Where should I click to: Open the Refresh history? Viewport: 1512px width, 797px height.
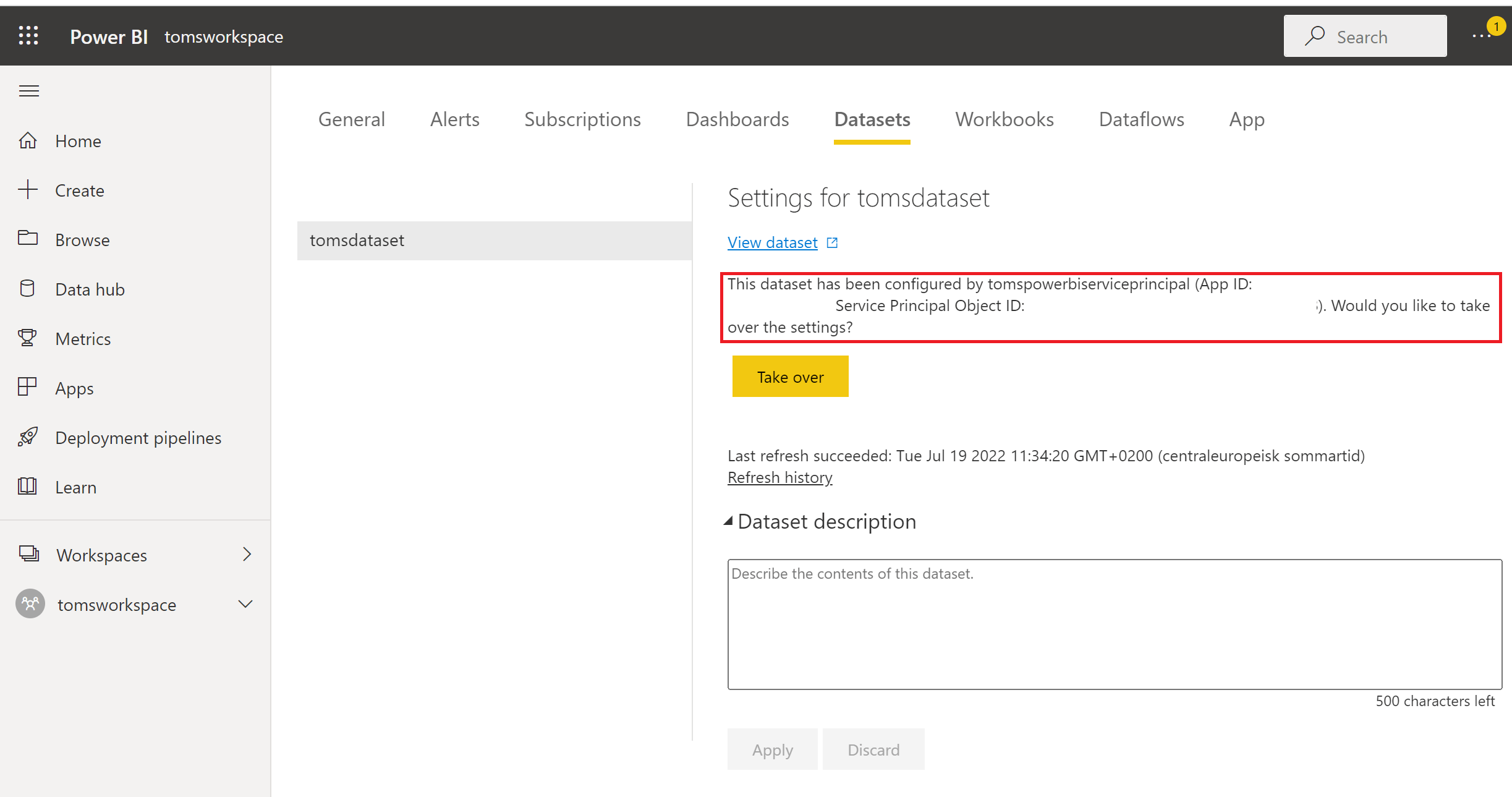(x=779, y=477)
